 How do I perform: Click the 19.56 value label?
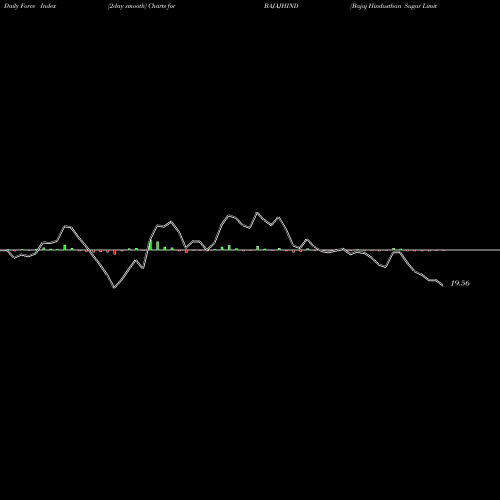click(x=460, y=283)
